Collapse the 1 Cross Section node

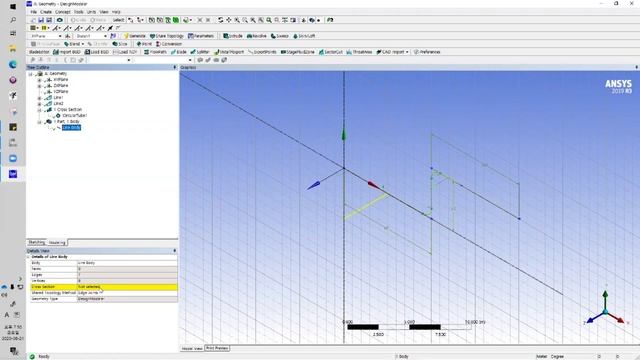tap(40, 110)
